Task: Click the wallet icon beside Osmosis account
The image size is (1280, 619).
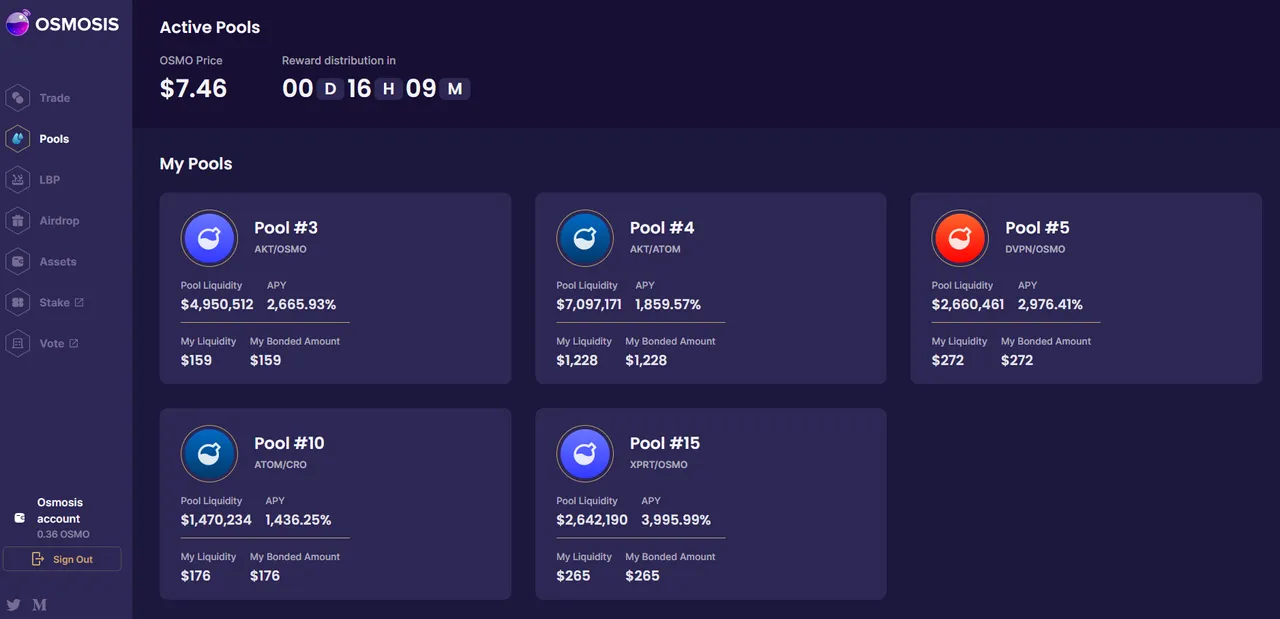Action: pyautogui.click(x=19, y=518)
